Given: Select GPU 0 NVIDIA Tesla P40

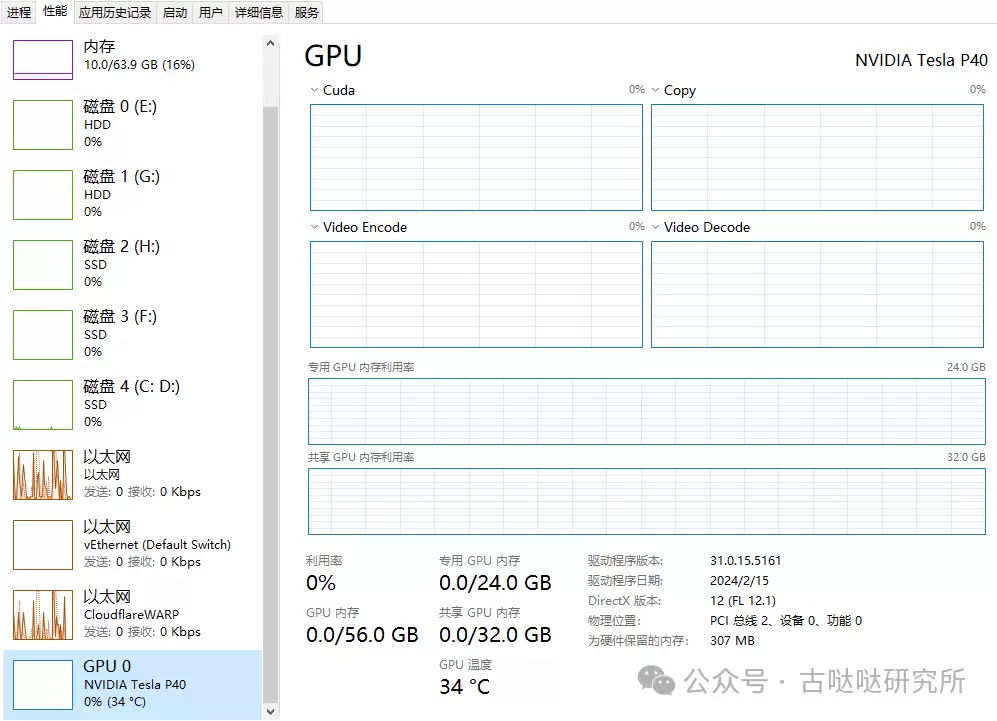Looking at the screenshot, I should pos(132,684).
